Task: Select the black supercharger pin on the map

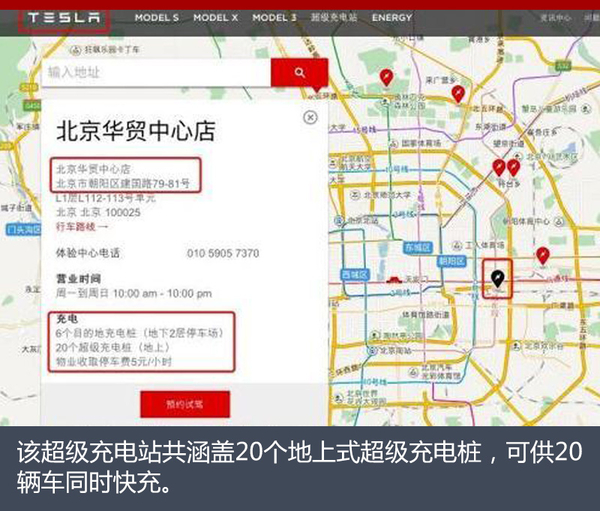Action: [x=497, y=279]
